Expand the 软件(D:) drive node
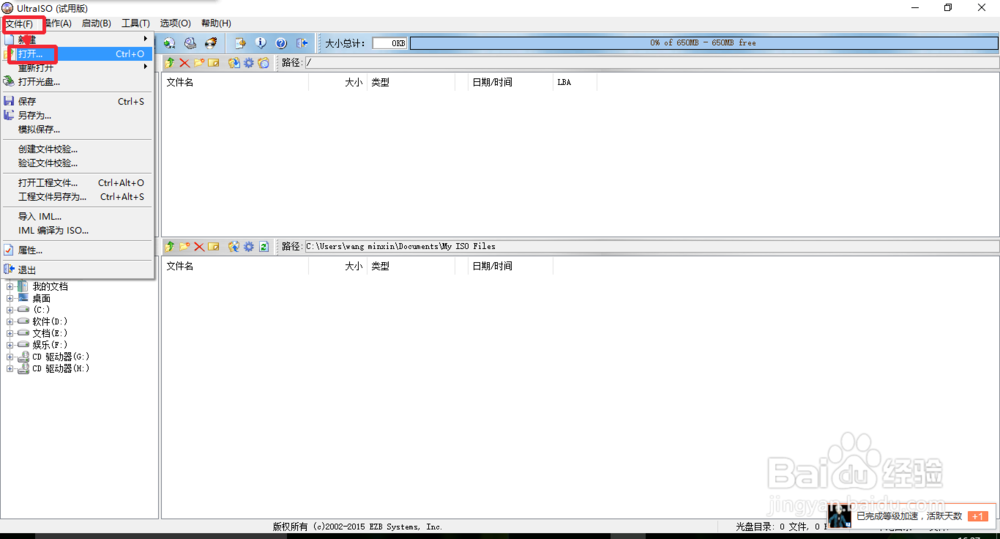This screenshot has width=1000, height=539. click(x=10, y=321)
